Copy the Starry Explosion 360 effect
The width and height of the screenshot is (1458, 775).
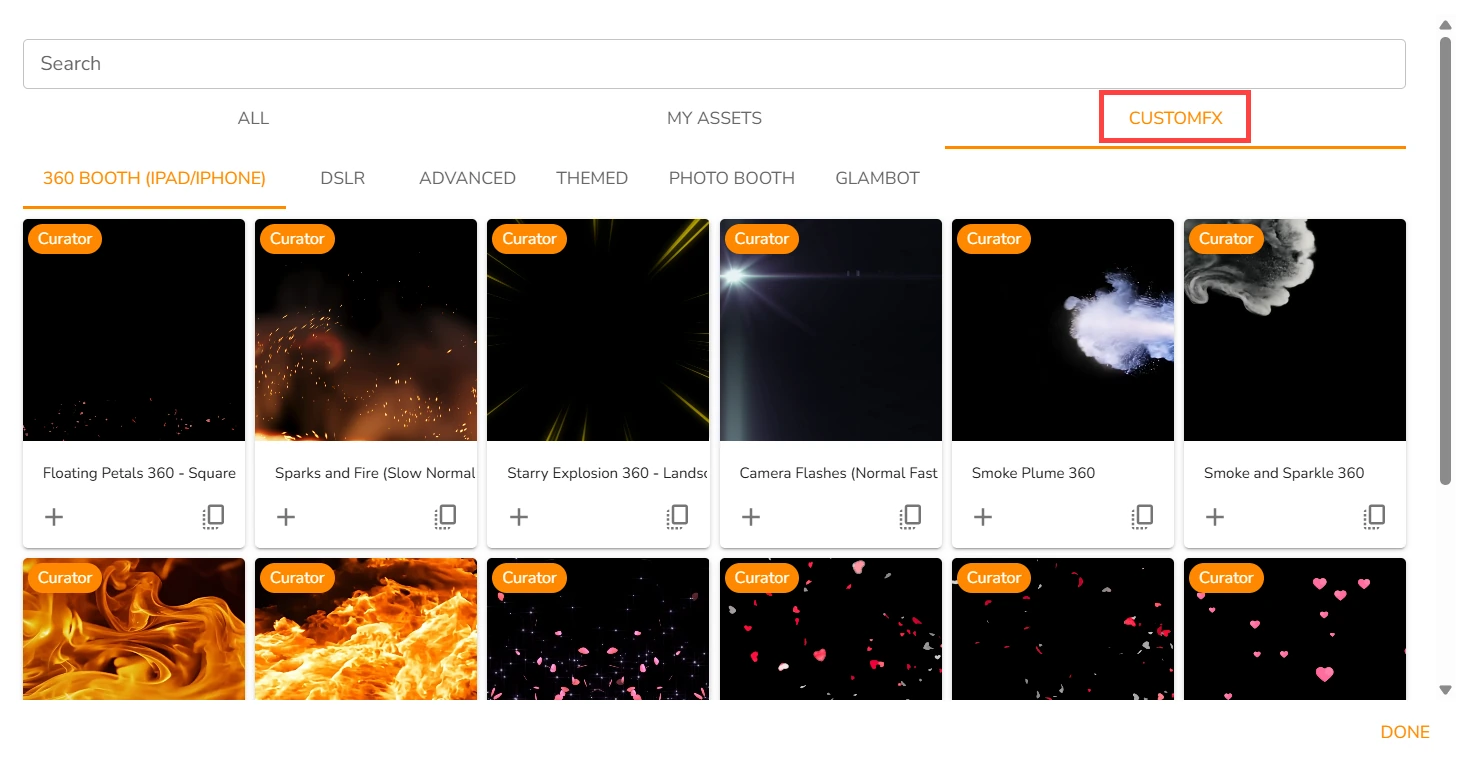(678, 517)
